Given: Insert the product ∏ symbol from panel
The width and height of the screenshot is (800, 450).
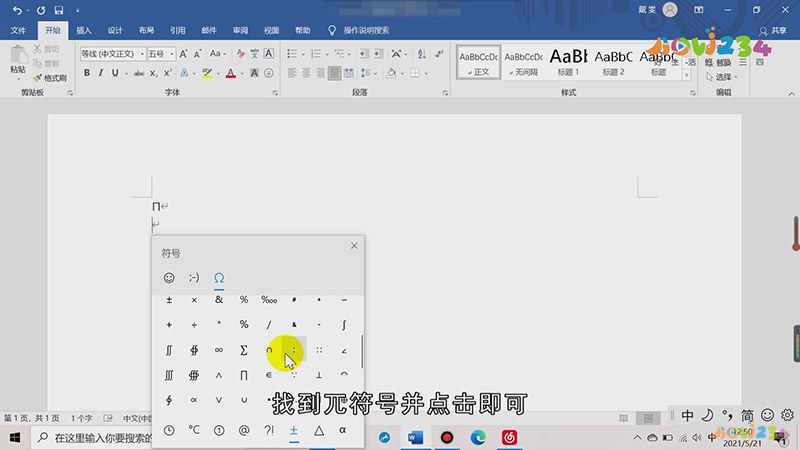Looking at the screenshot, I should click(244, 375).
